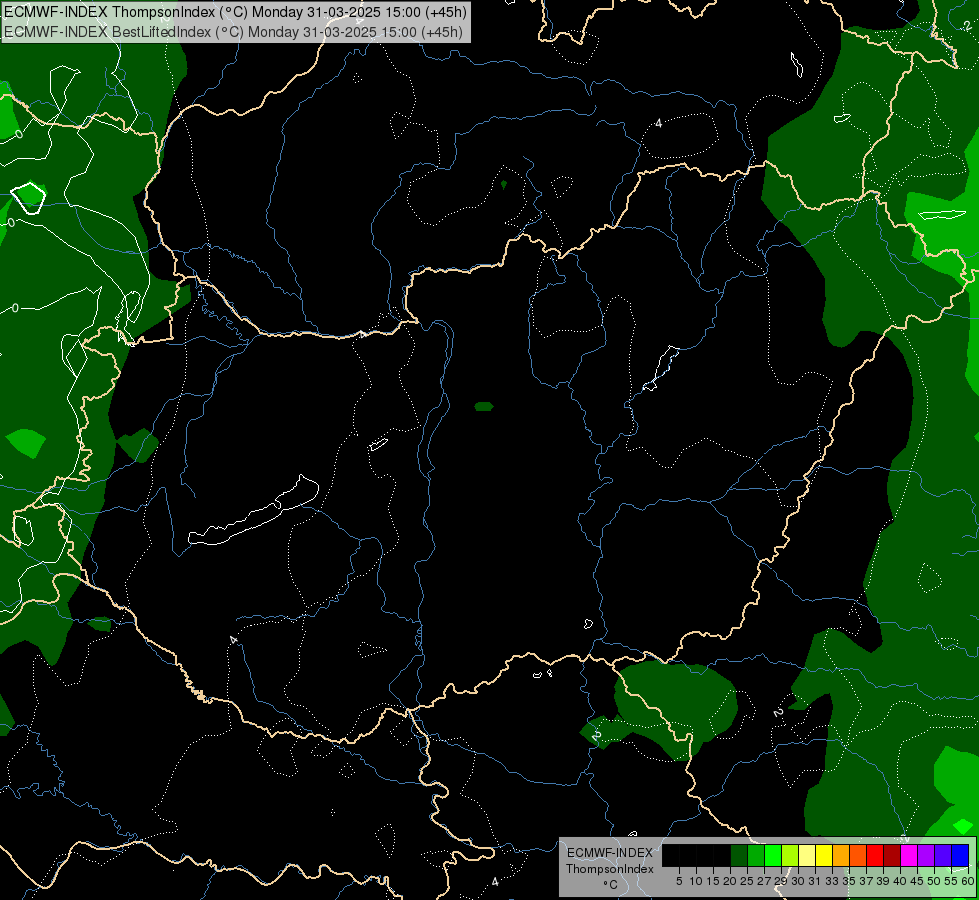This screenshot has height=900, width=979.
Task: Click the legend scale value 55
Action: click(x=950, y=881)
